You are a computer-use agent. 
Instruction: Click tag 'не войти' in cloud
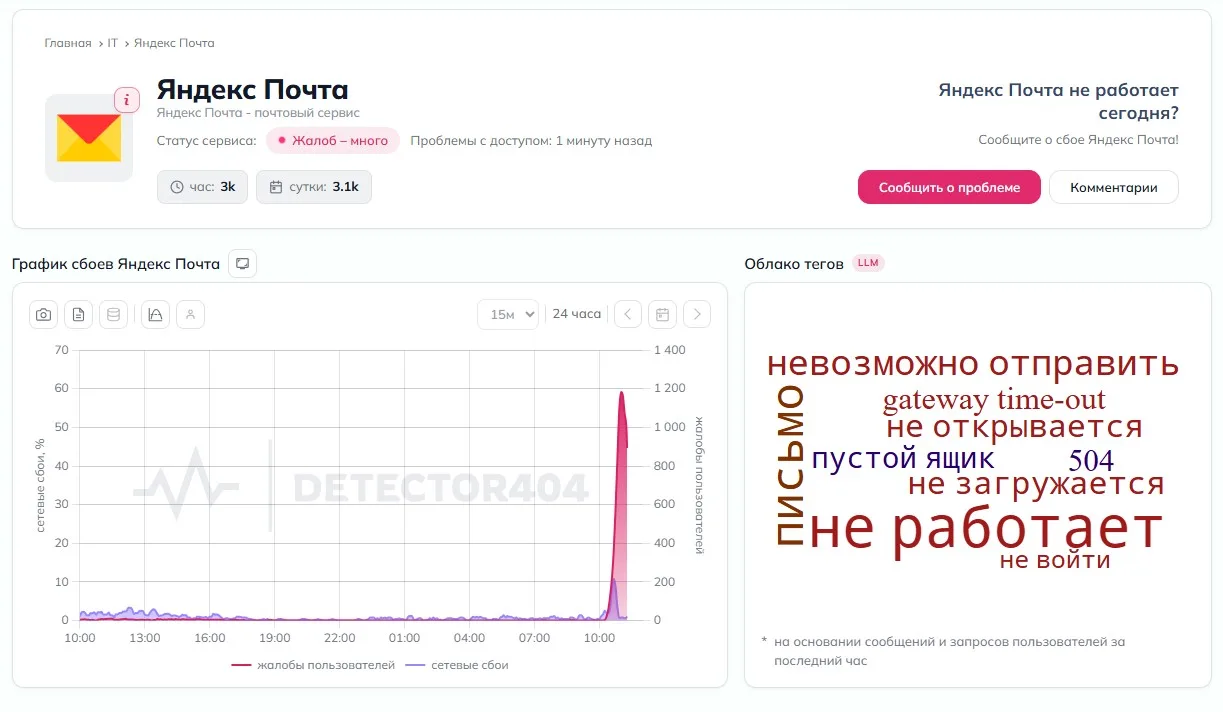click(x=1055, y=560)
